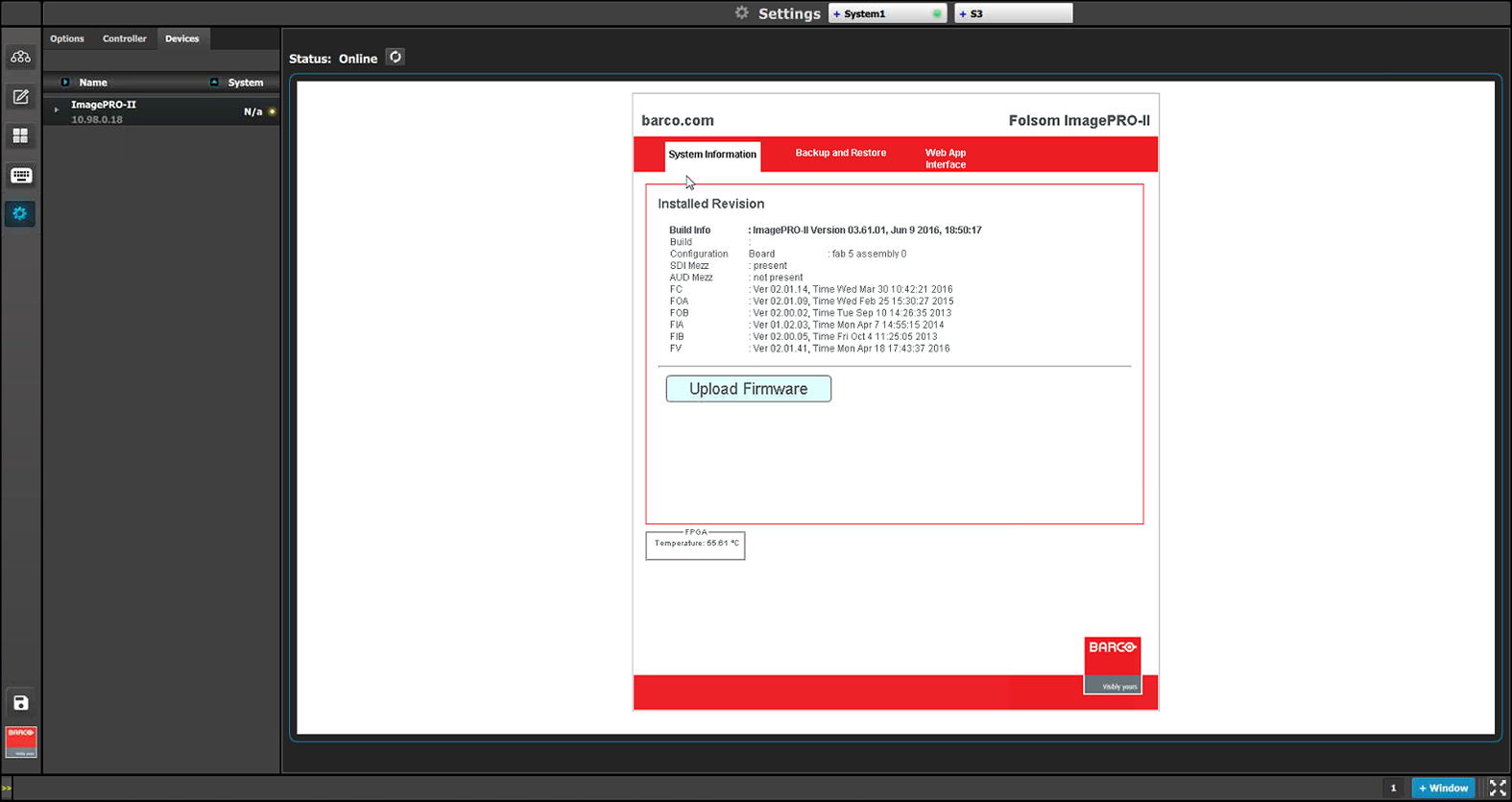The image size is (1512, 802).
Task: Click the sort arrow beside System header
Action: (214, 83)
